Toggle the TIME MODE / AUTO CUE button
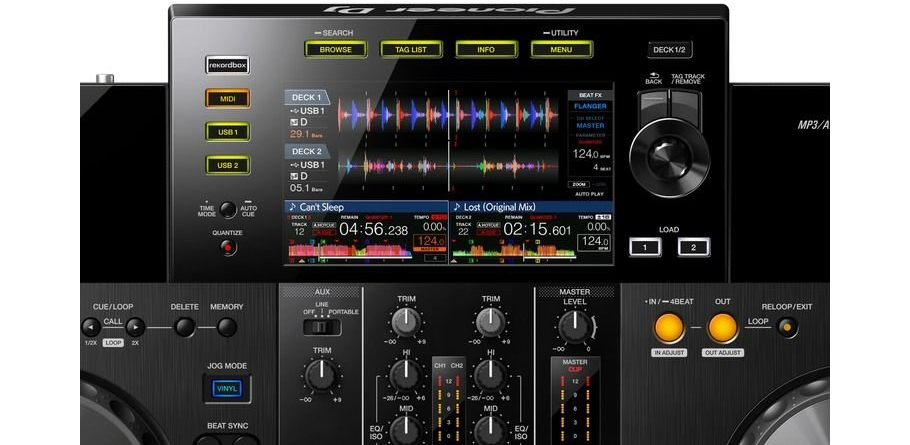The image size is (910, 445). click(x=228, y=209)
